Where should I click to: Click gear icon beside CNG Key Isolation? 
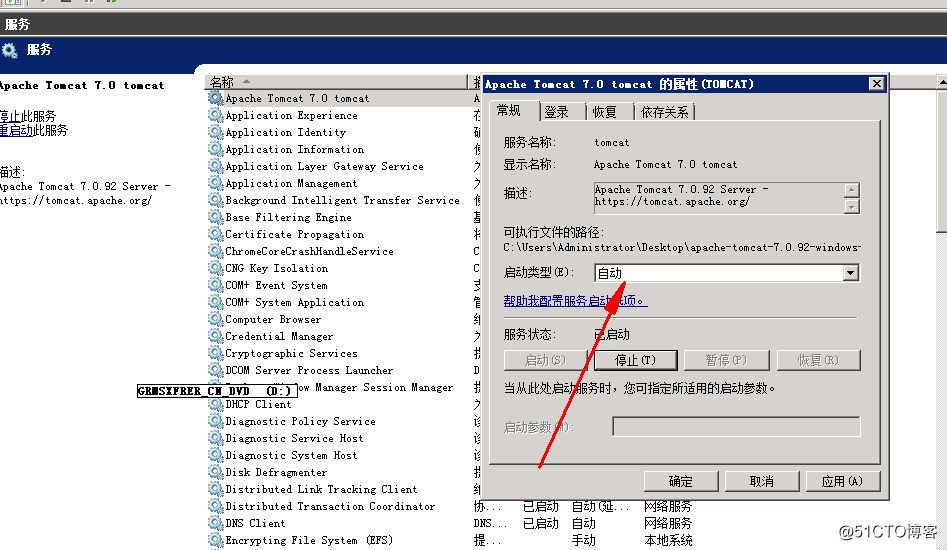tap(216, 267)
